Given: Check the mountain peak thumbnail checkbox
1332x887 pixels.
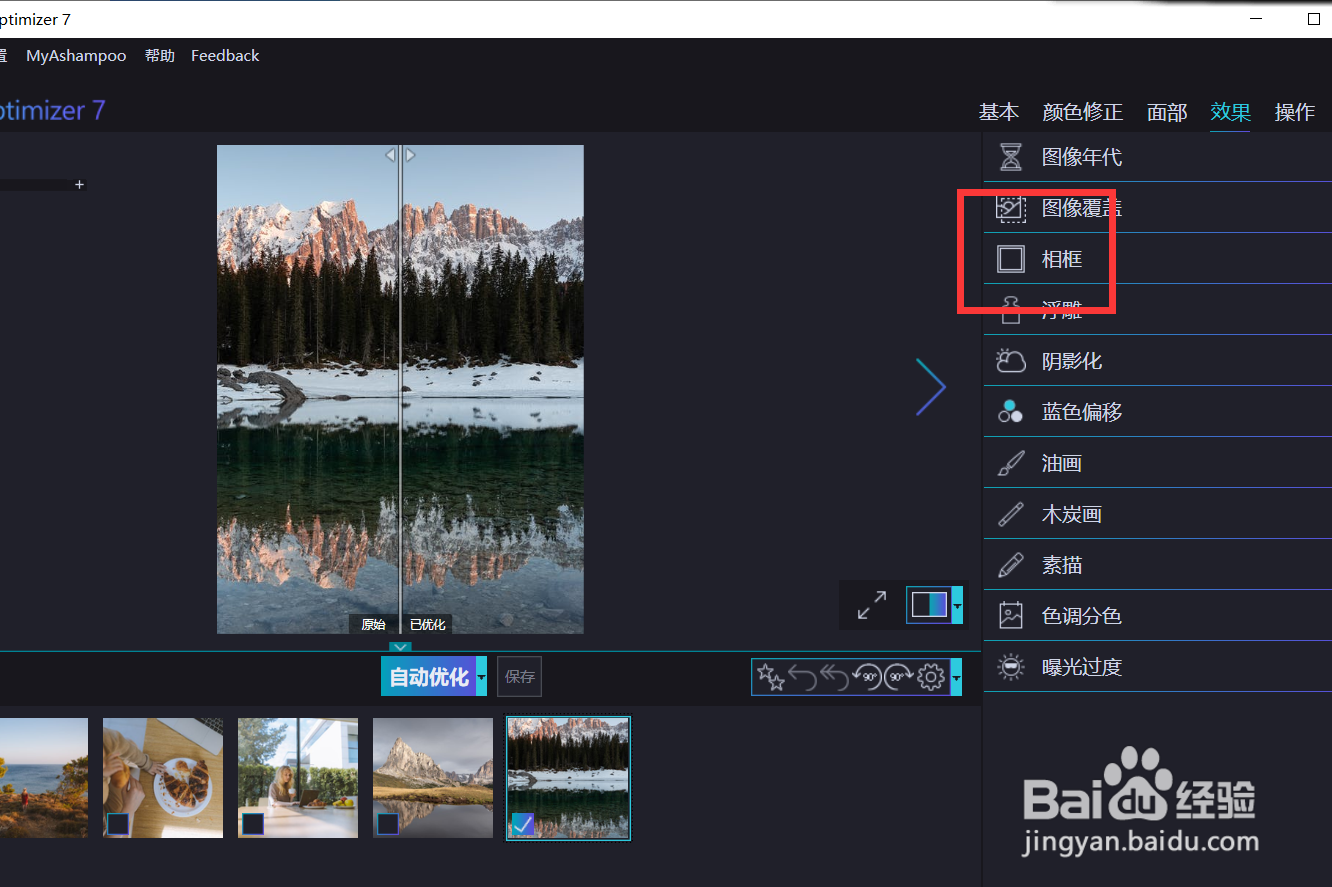Looking at the screenshot, I should 388,824.
